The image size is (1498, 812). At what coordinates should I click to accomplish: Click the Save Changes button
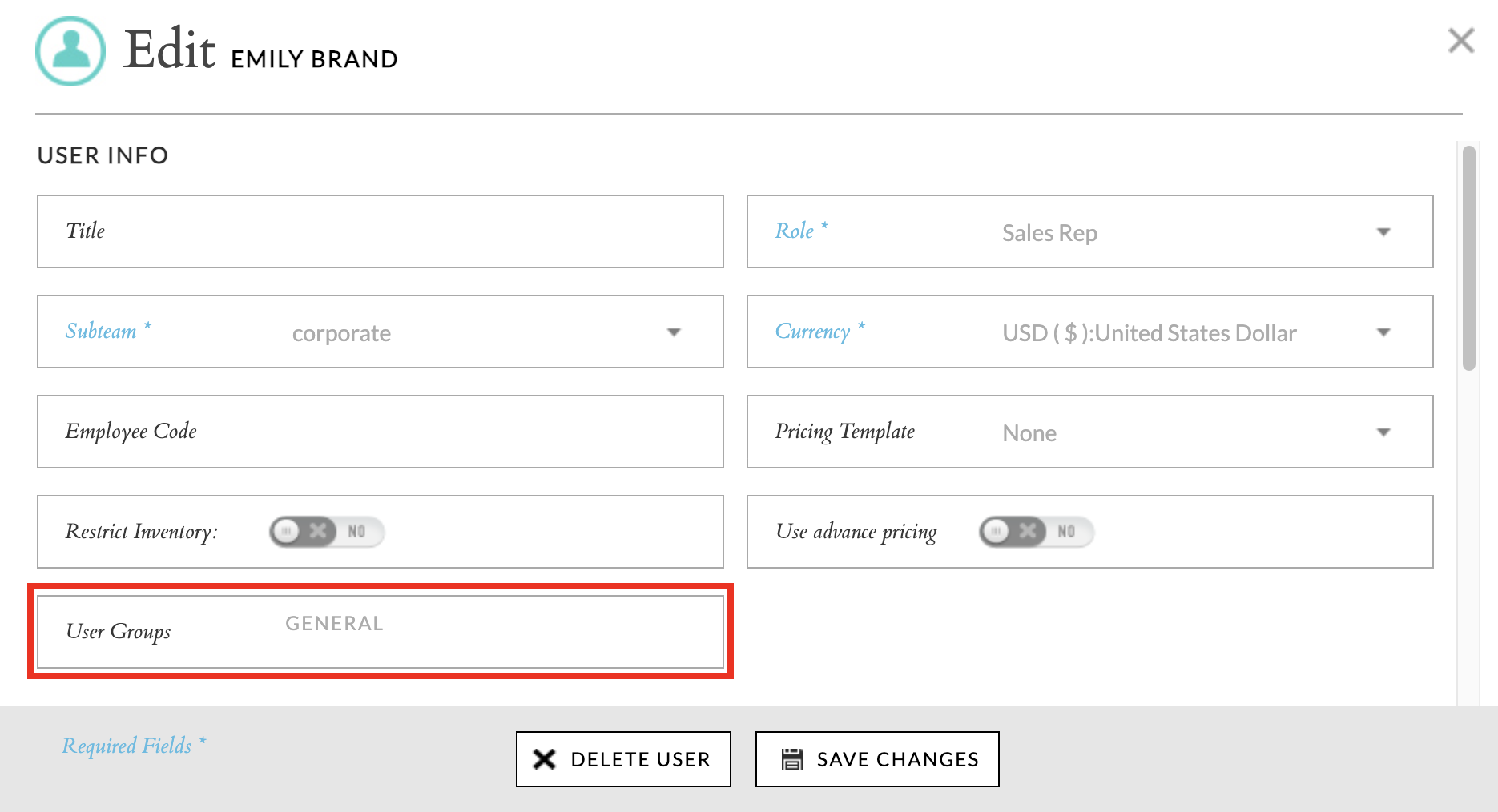(877, 759)
